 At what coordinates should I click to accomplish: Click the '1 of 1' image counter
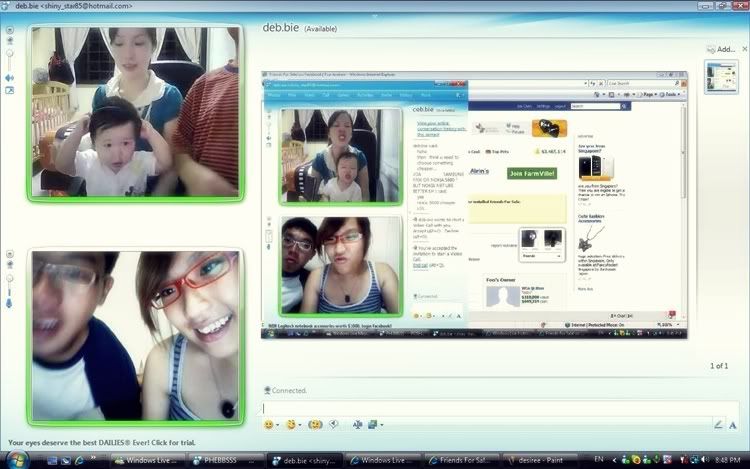(719, 366)
